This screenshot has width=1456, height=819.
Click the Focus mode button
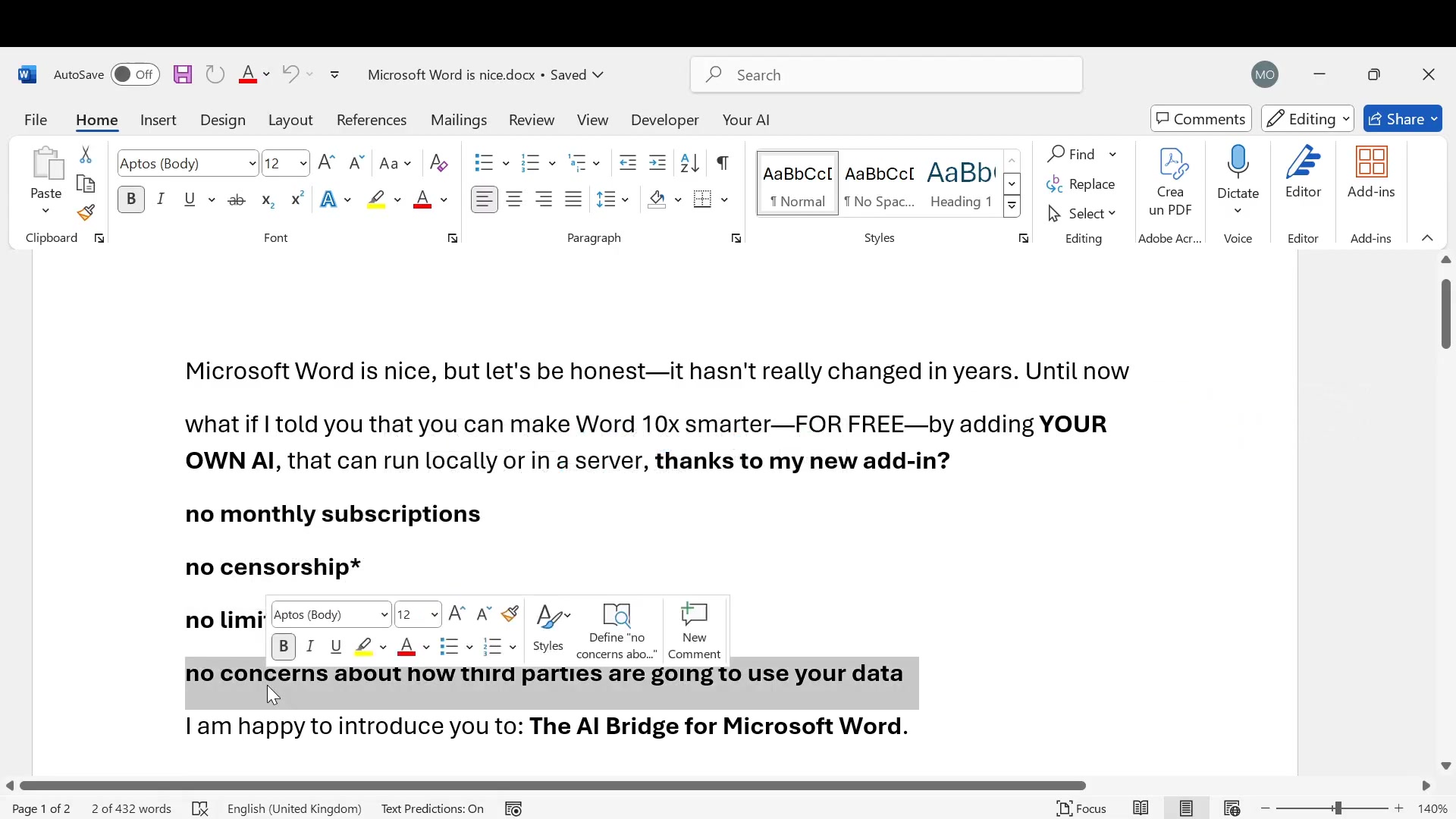1081,808
